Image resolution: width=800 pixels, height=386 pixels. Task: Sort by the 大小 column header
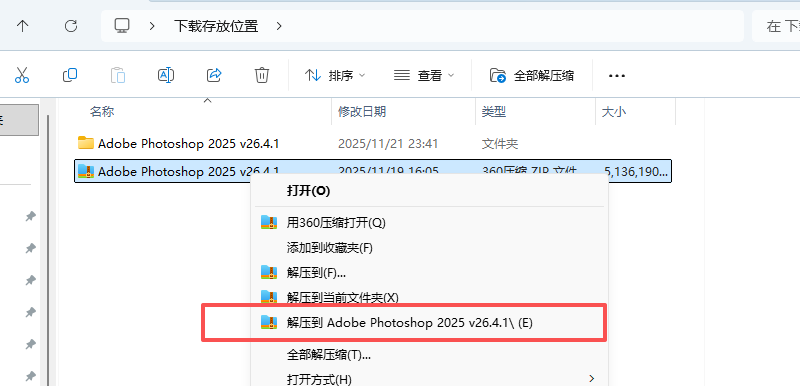pyautogui.click(x=614, y=112)
